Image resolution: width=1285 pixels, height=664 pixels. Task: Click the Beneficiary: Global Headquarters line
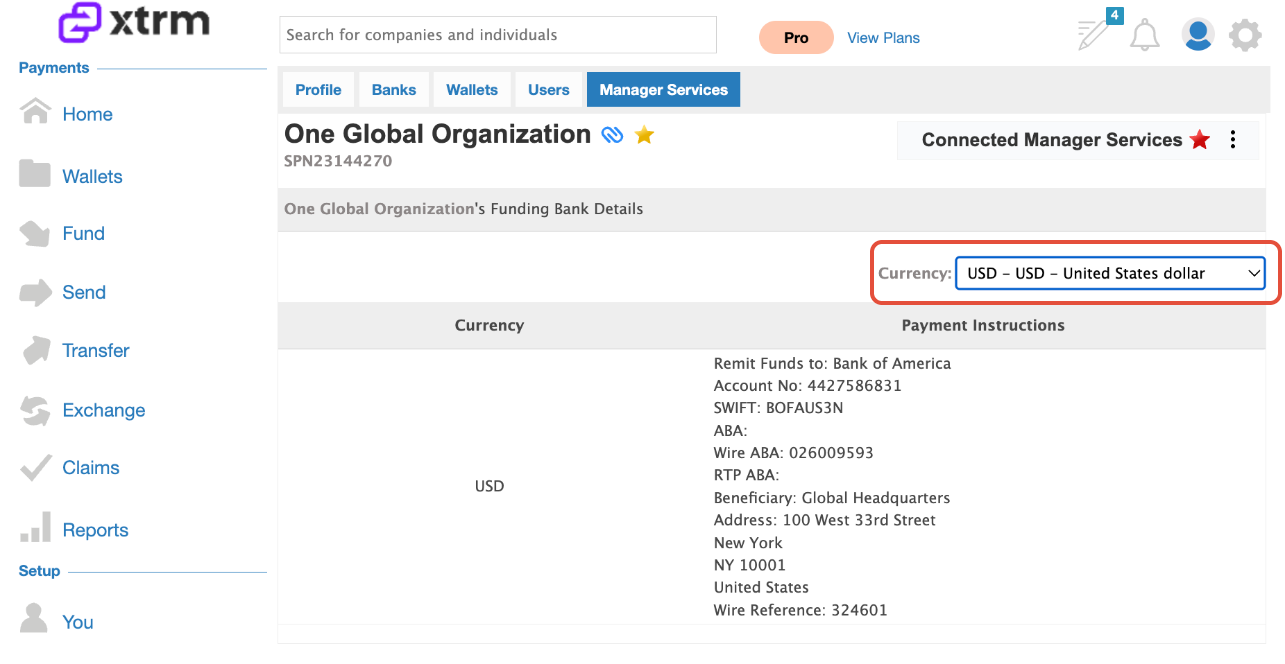[832, 498]
